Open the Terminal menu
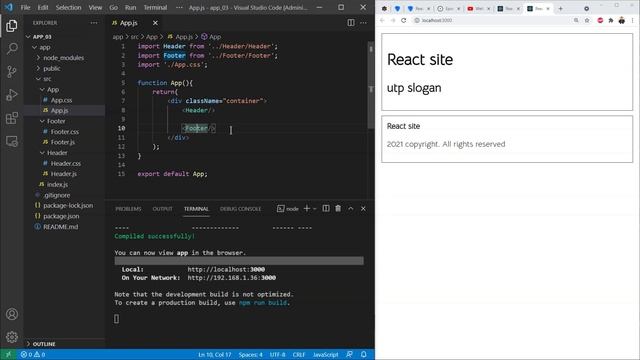640x360 pixels. click(x=156, y=7)
